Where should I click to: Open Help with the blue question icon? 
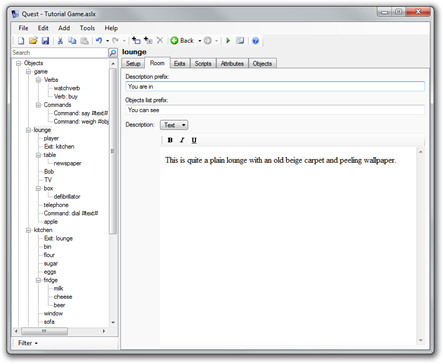pos(255,41)
